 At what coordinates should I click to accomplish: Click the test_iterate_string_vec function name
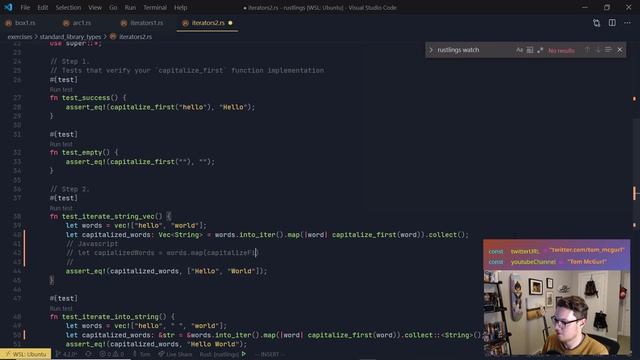pyautogui.click(x=108, y=216)
